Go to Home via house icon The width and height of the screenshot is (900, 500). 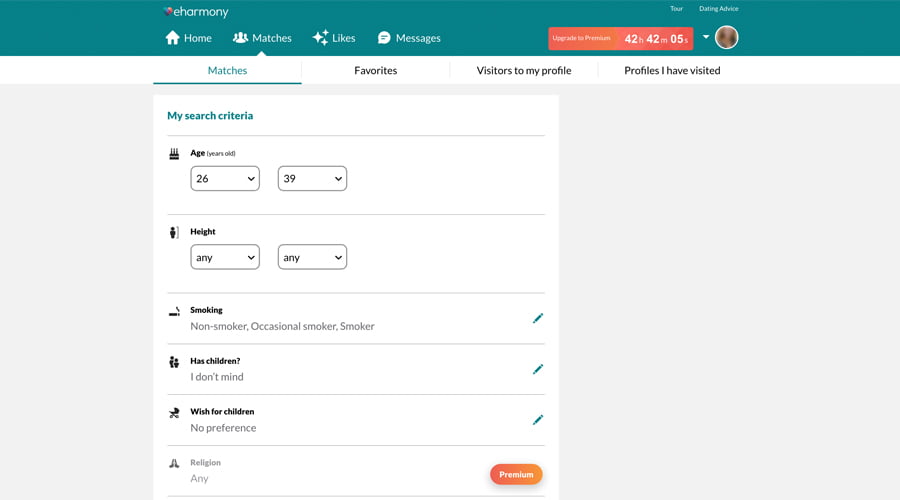pyautogui.click(x=173, y=38)
